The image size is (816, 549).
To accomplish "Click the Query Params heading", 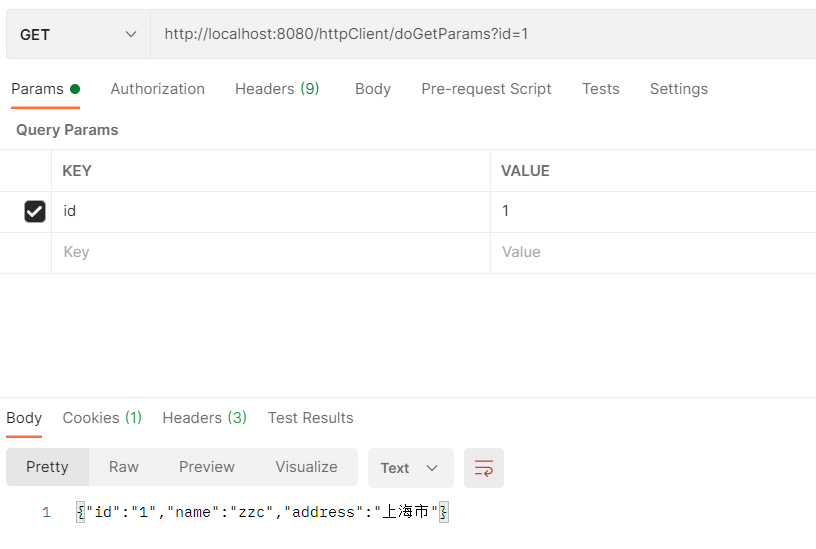I will pyautogui.click(x=67, y=130).
